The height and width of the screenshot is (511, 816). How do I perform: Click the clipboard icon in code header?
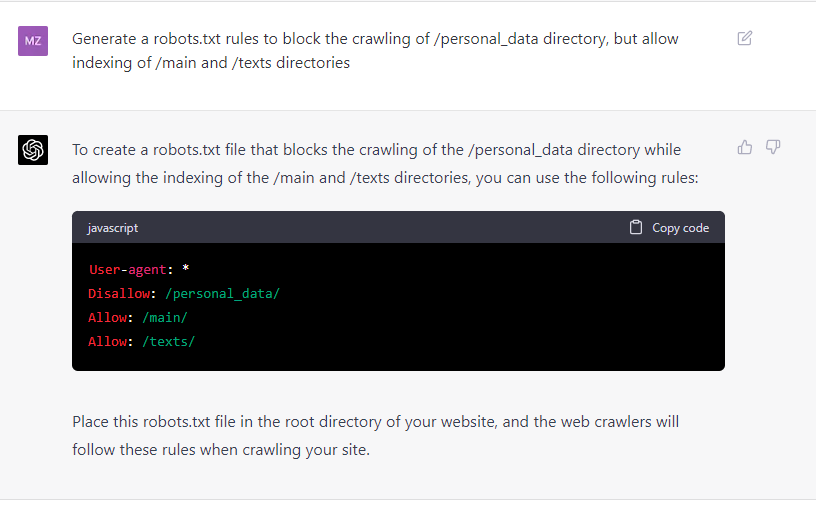coord(635,227)
